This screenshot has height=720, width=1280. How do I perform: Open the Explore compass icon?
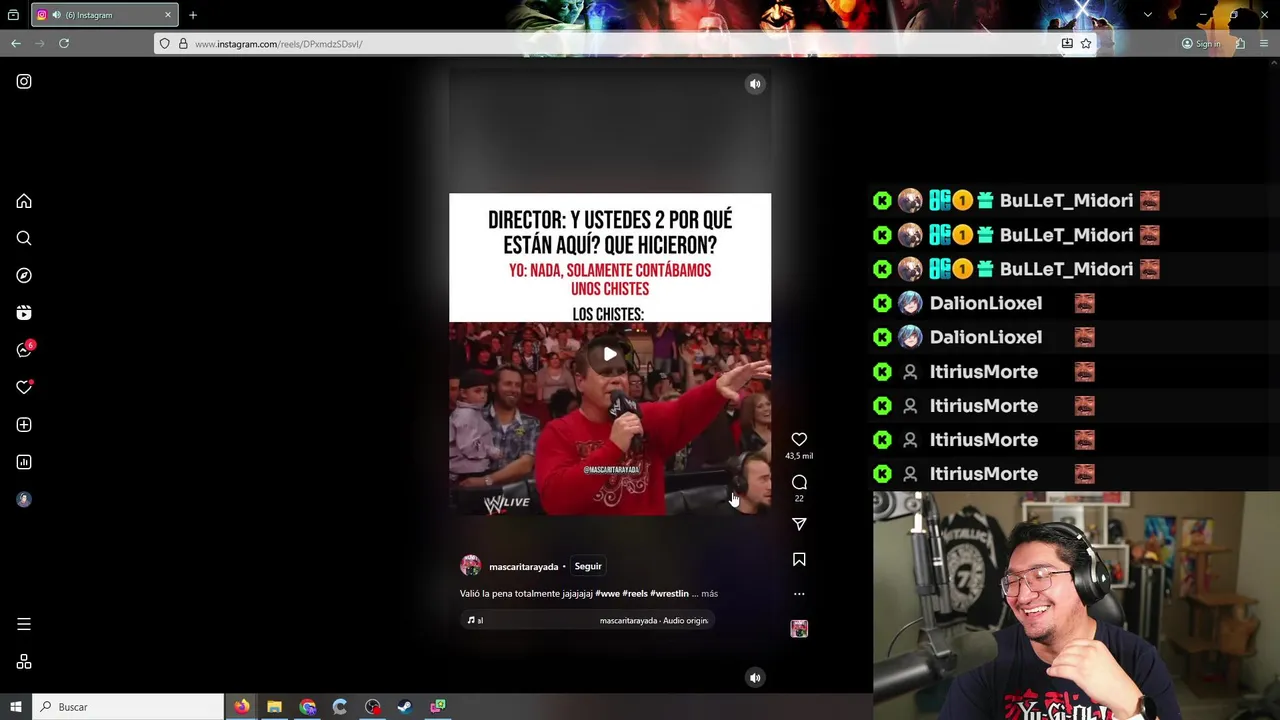(24, 276)
